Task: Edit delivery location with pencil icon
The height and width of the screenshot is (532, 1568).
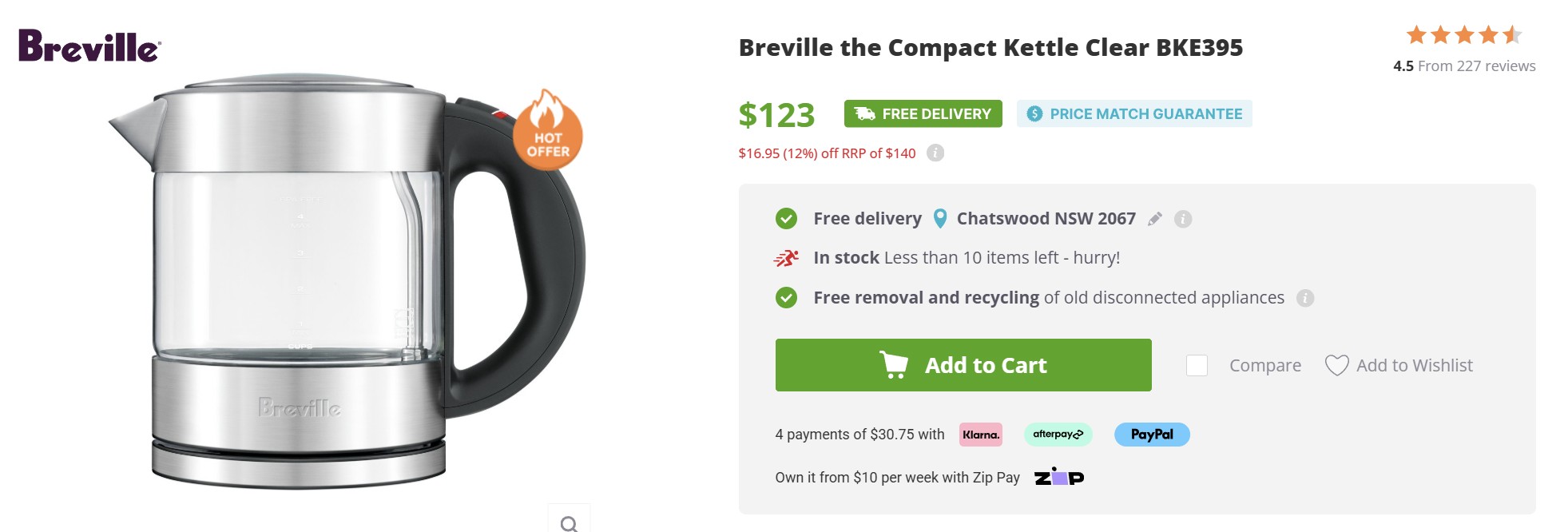Action: click(x=1155, y=219)
